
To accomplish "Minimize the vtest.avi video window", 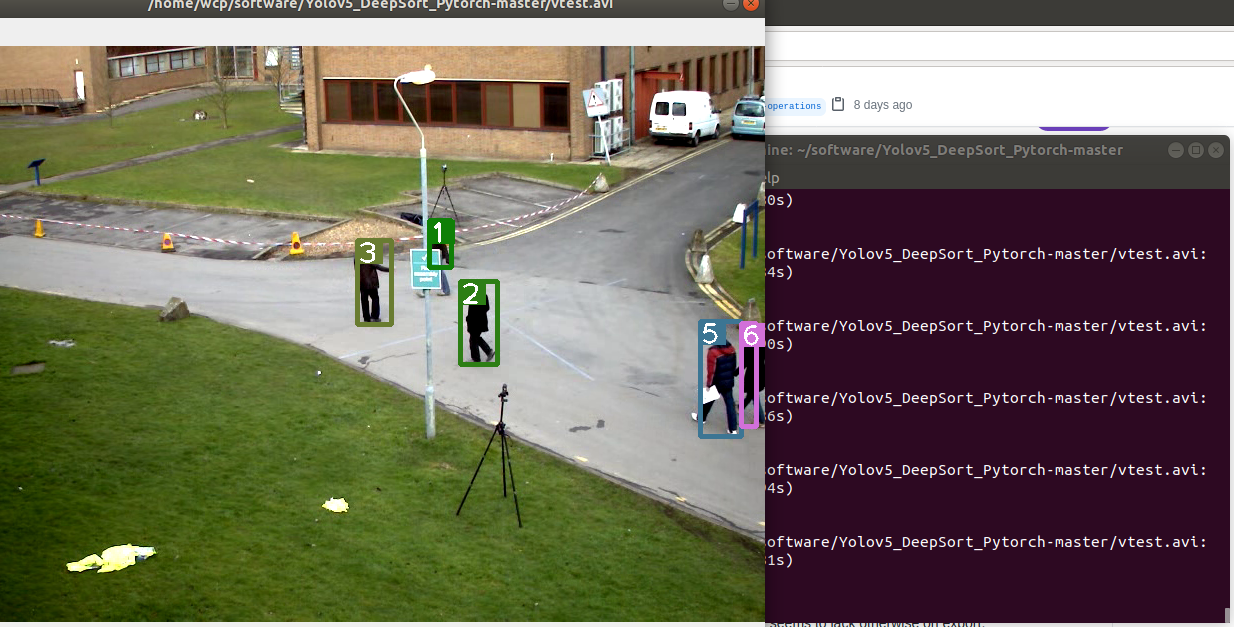I will click(729, 6).
